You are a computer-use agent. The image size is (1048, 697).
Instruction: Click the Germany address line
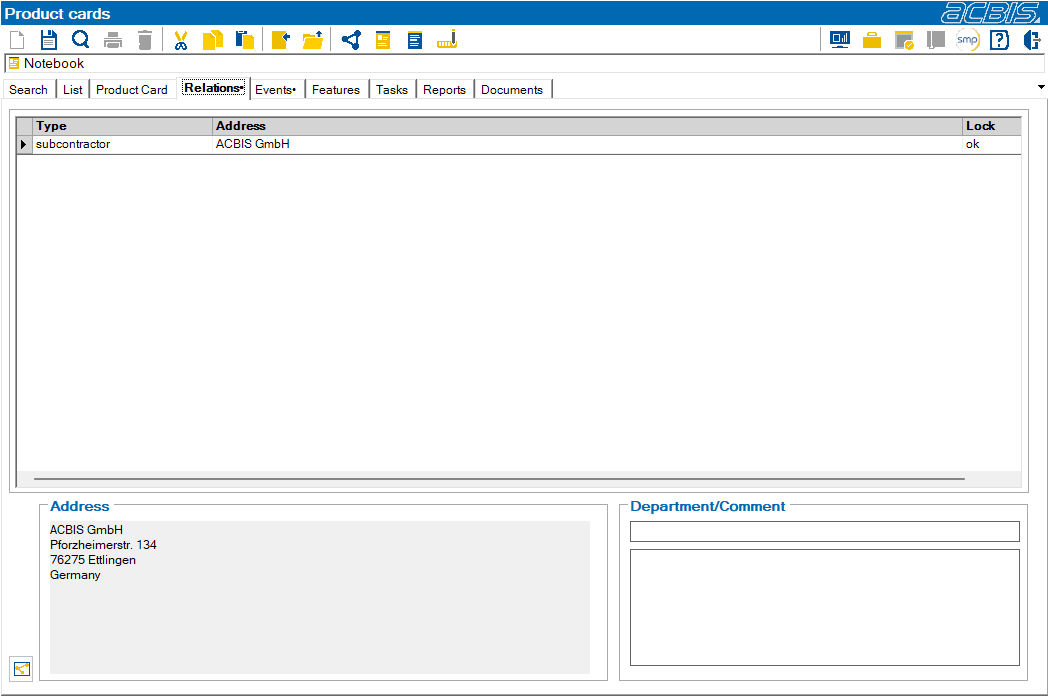coord(75,575)
